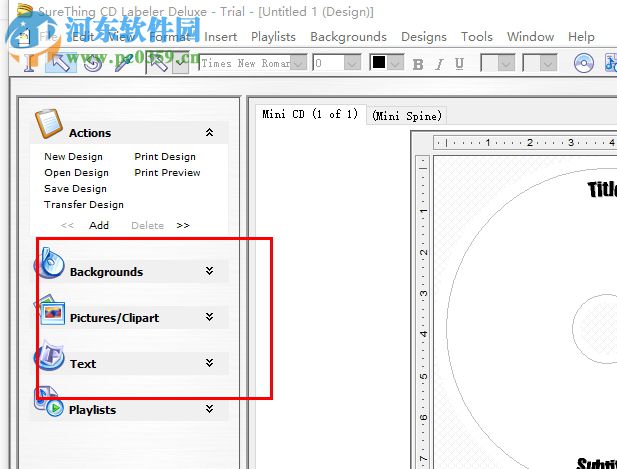
Task: Open the second empty combo box after underline
Action: click(x=548, y=63)
